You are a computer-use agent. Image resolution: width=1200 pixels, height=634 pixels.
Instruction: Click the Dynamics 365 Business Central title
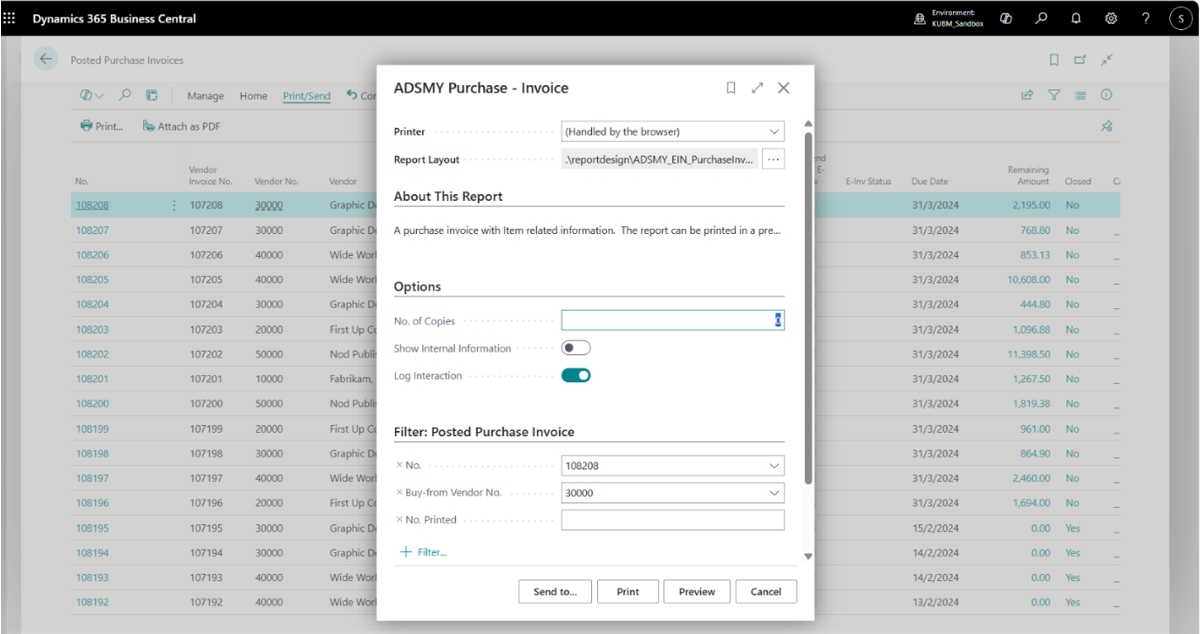coord(114,18)
